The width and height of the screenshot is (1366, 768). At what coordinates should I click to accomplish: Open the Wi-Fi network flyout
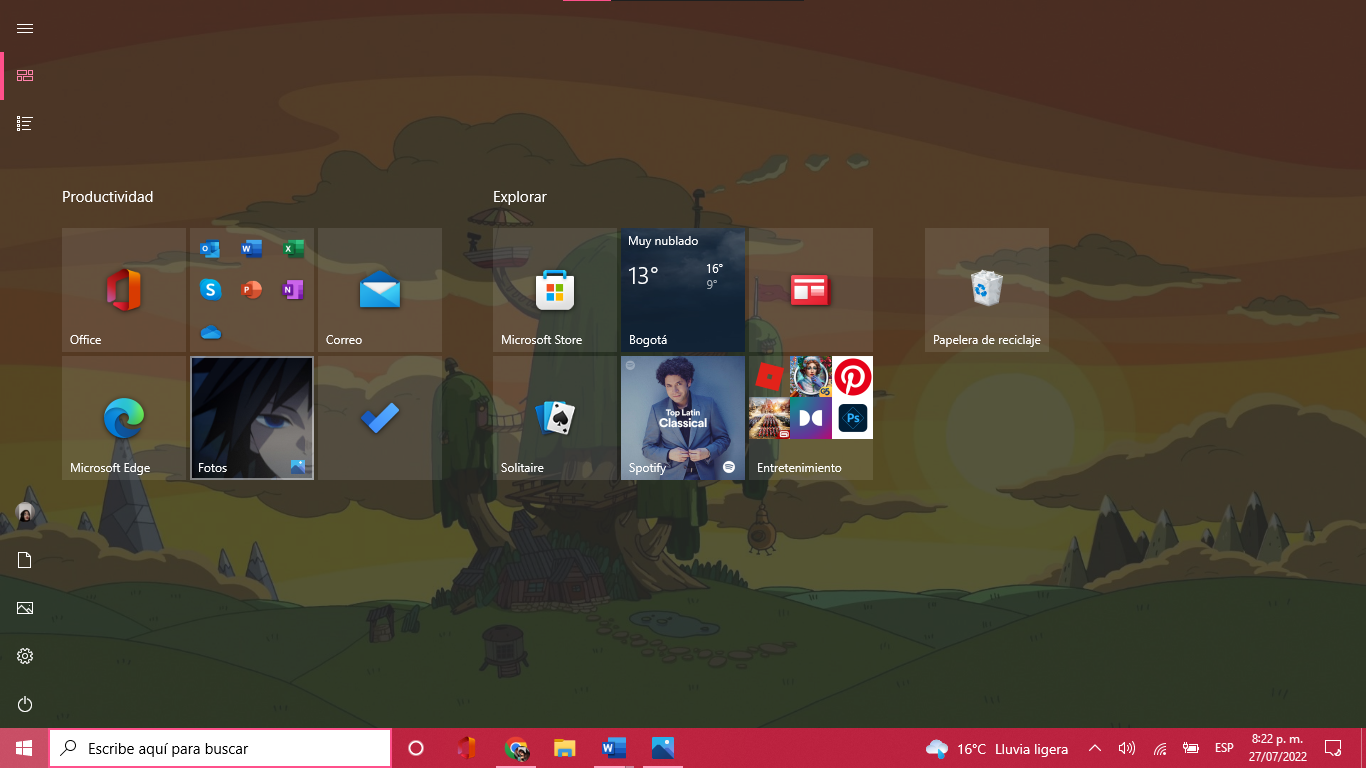(1160, 748)
